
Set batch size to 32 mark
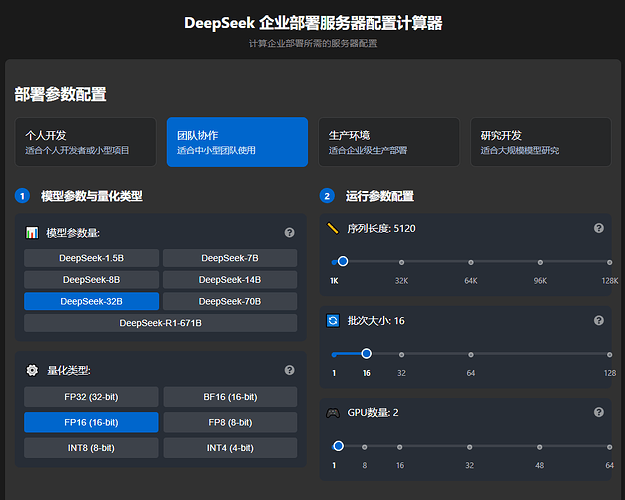pyautogui.click(x=401, y=354)
